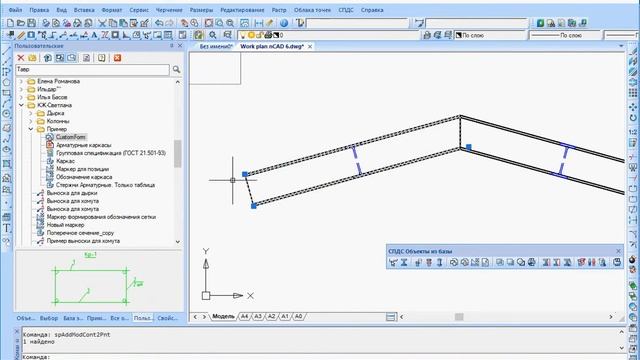Click the rotate icon in right toolbar
The height and width of the screenshot is (360, 640).
coord(633,118)
